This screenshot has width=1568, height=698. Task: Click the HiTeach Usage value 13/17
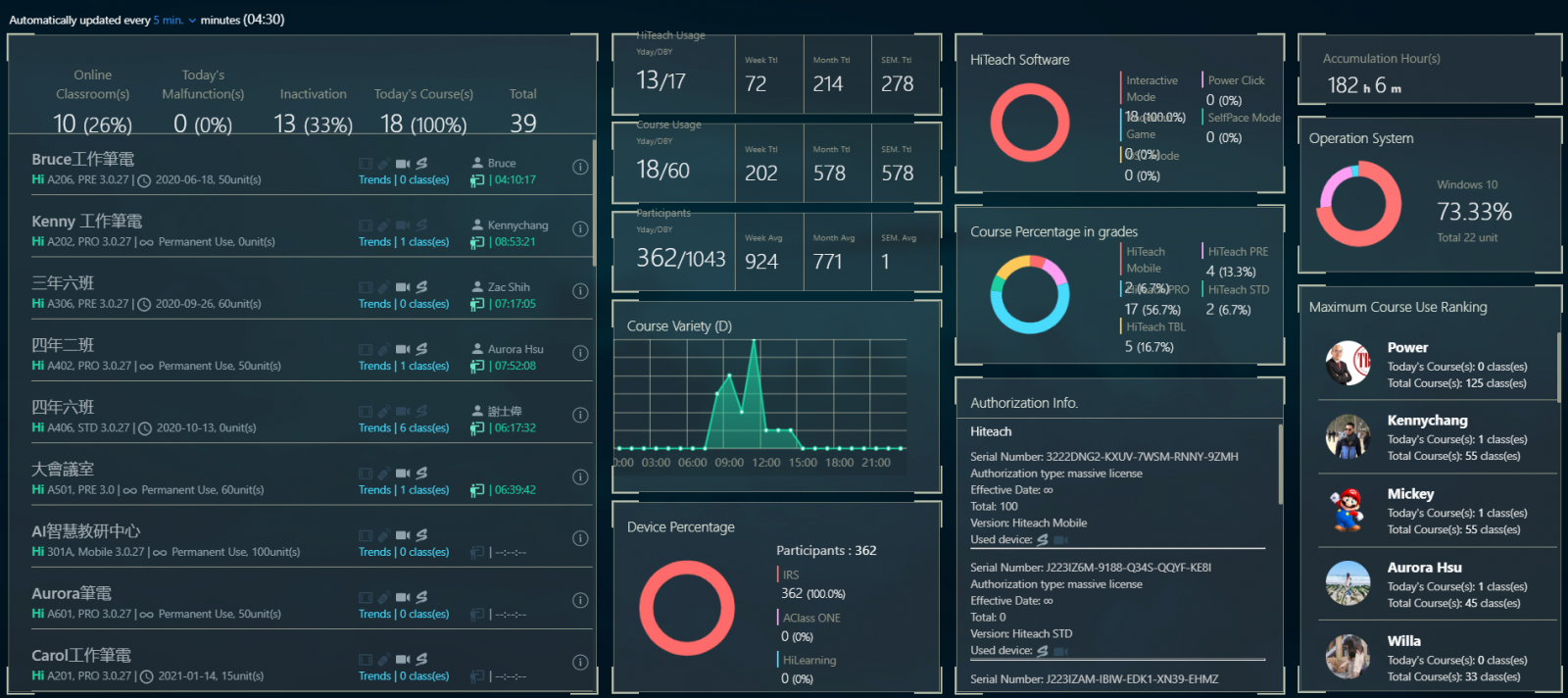tap(661, 80)
